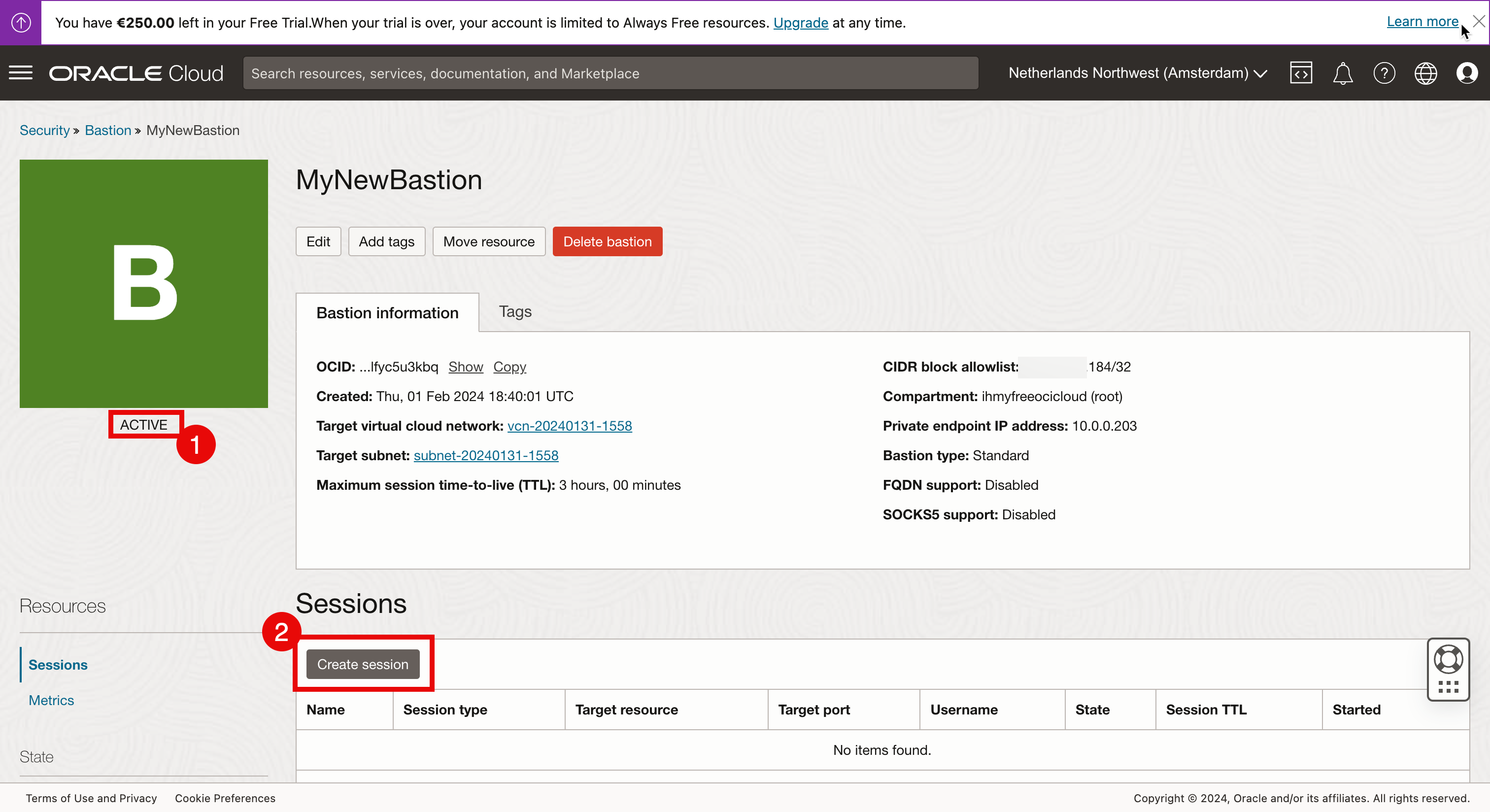Click the Create session button
Viewport: 1490px width, 812px height.
click(x=363, y=664)
